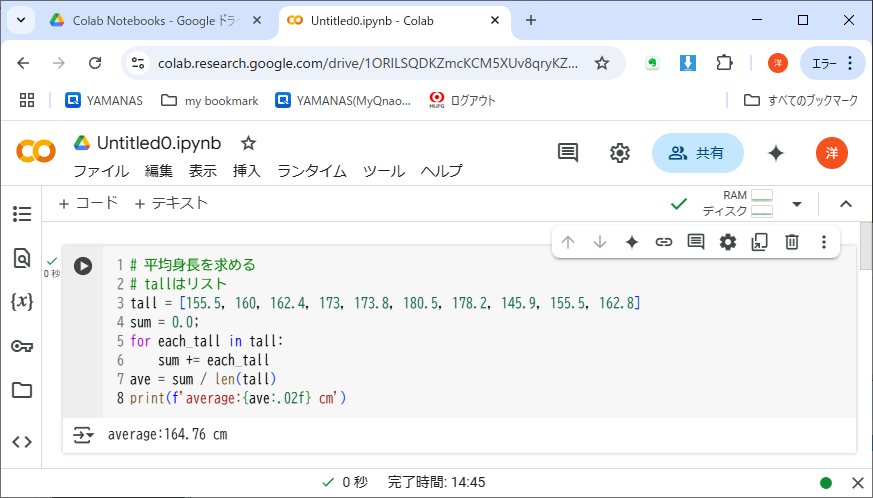Open the secrets key icon panel
The image size is (873, 498).
click(21, 346)
